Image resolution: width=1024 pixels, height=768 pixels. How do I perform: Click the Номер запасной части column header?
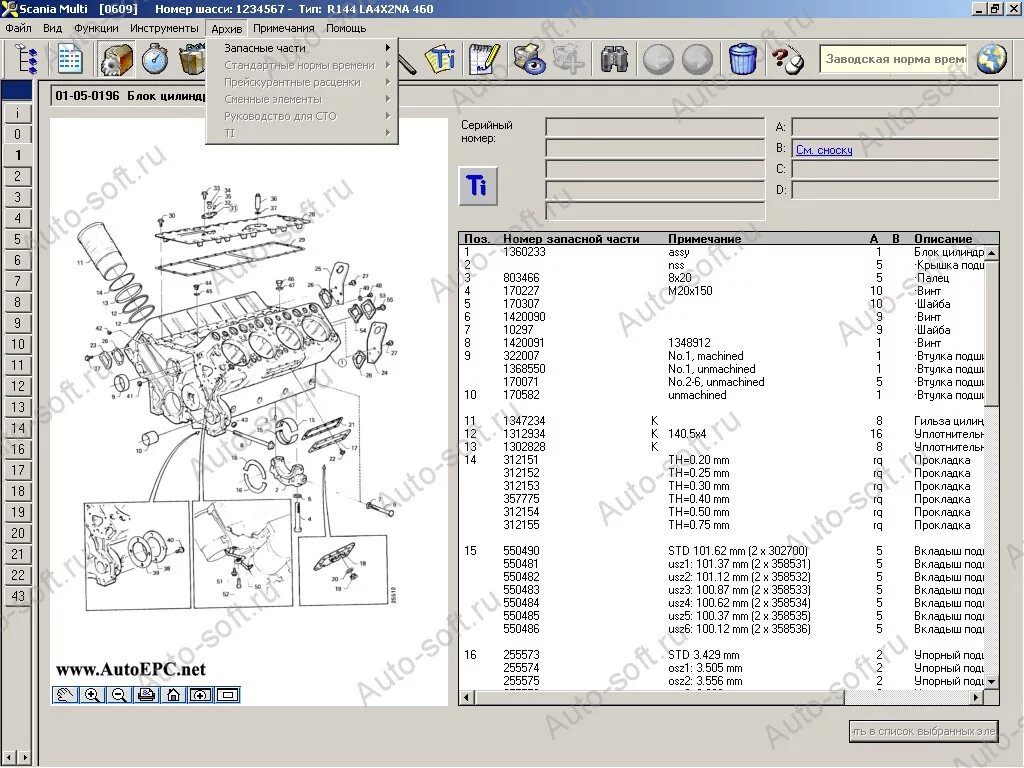[x=571, y=239]
